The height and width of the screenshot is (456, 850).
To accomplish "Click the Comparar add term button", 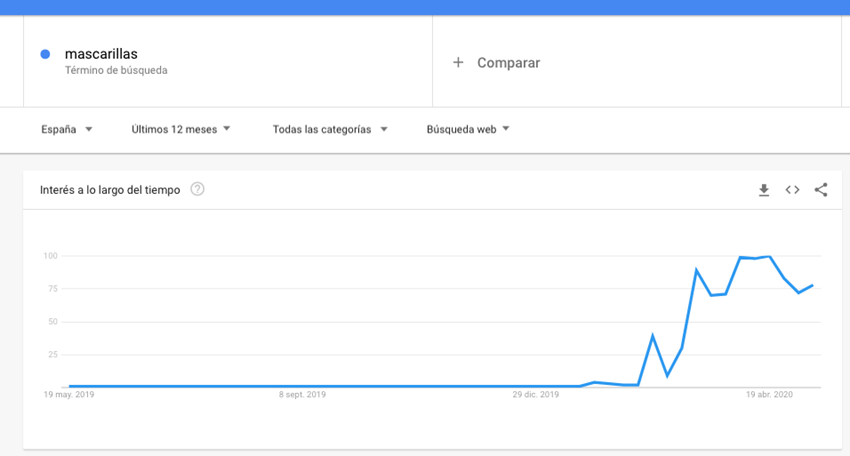I will click(508, 62).
